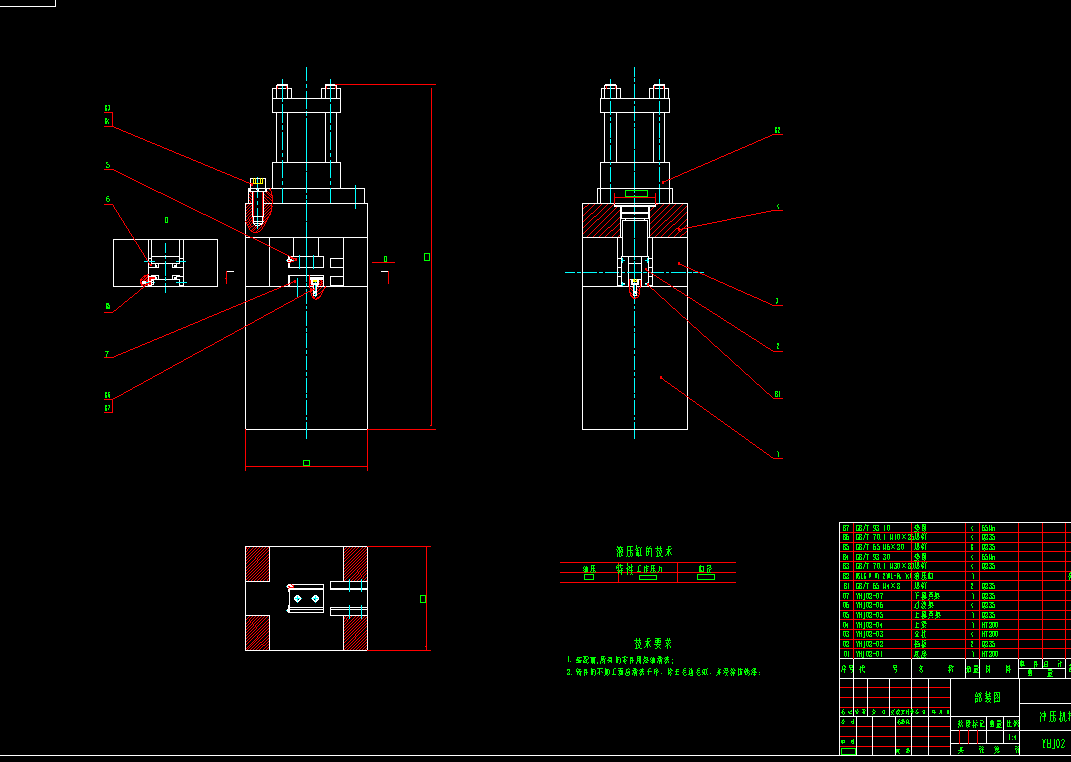Select the 技术要求 heading text

[653, 643]
